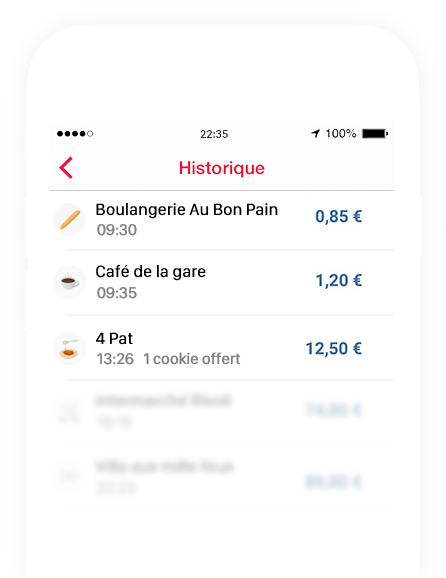Tap the blurred fork and knife icon
The width and height of the screenshot is (446, 578).
(x=70, y=410)
